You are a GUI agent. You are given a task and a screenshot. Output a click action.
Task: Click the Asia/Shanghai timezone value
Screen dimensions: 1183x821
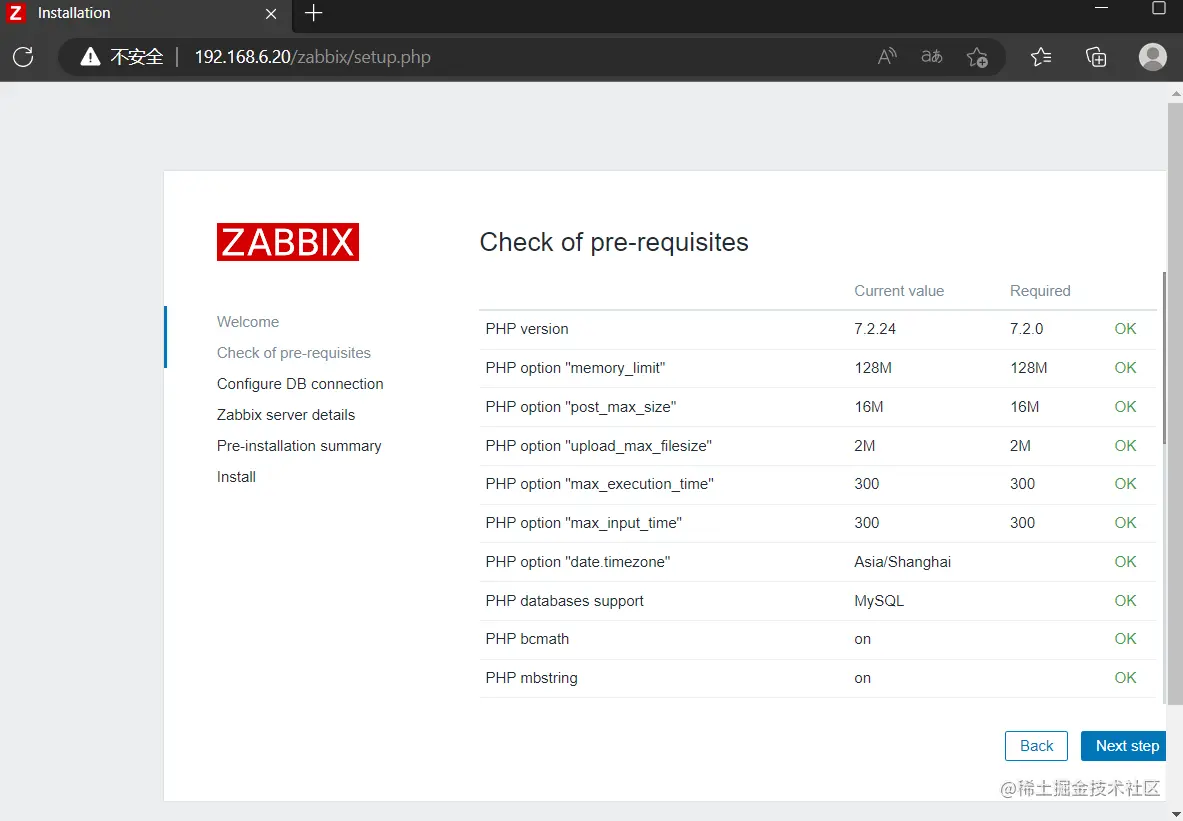point(902,561)
